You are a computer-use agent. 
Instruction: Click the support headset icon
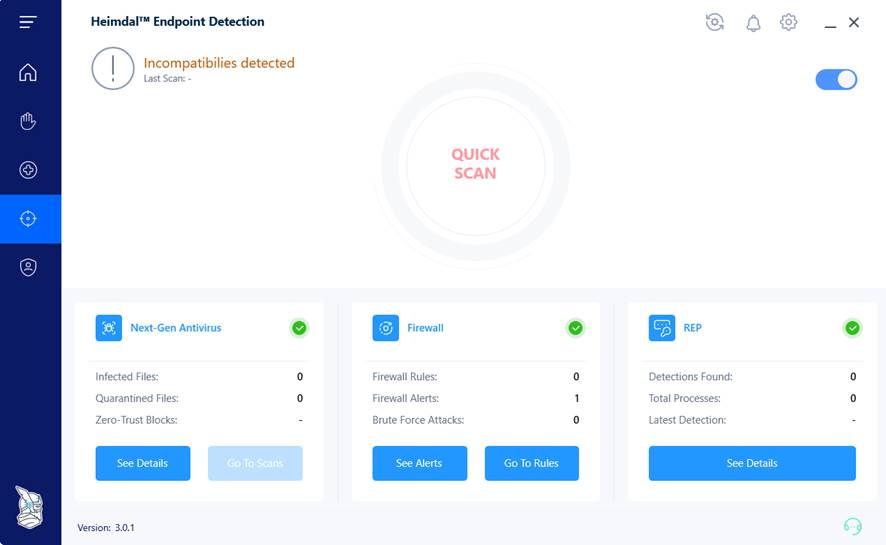point(852,526)
